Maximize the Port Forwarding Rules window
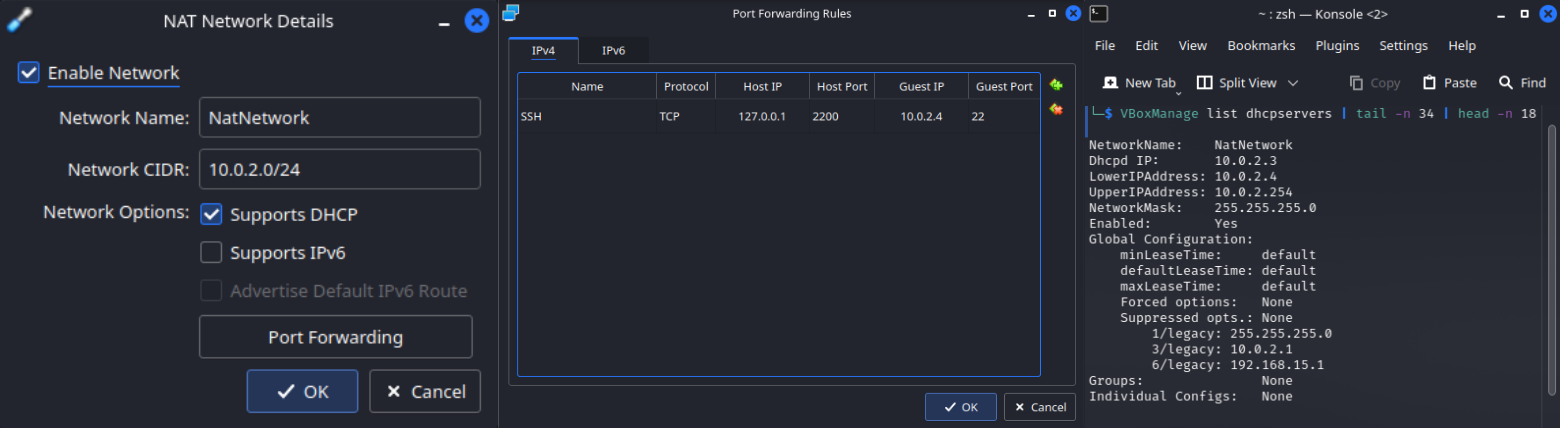Screen dimensions: 1560x428 1052,14
